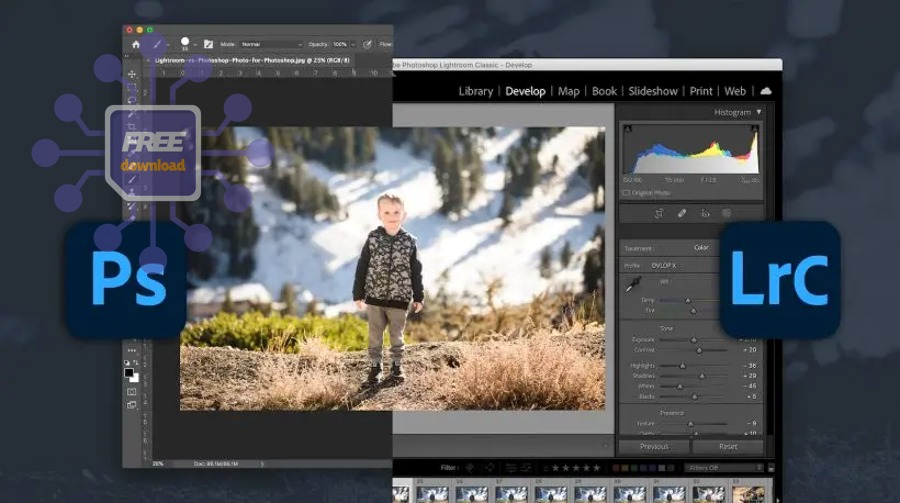Click the Shadows slider handle
Image resolution: width=900 pixels, height=503 pixels.
pyautogui.click(x=702, y=376)
